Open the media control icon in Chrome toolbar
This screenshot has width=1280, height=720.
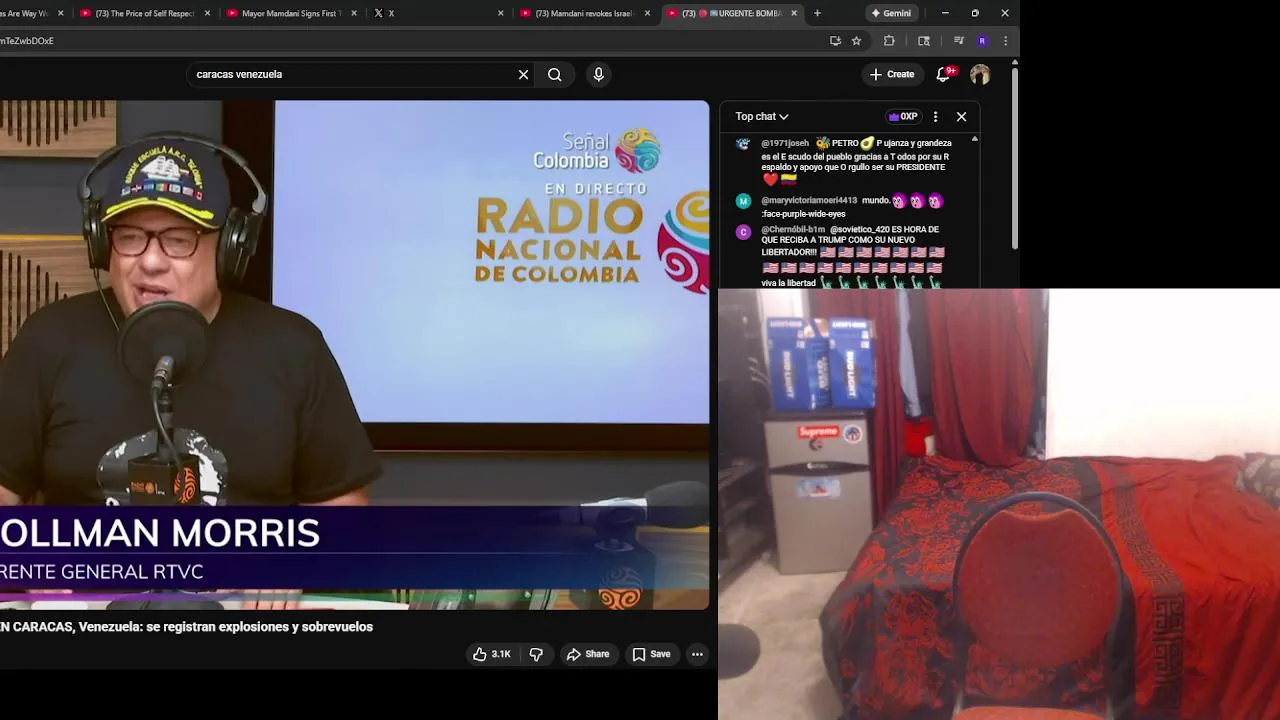click(x=958, y=41)
